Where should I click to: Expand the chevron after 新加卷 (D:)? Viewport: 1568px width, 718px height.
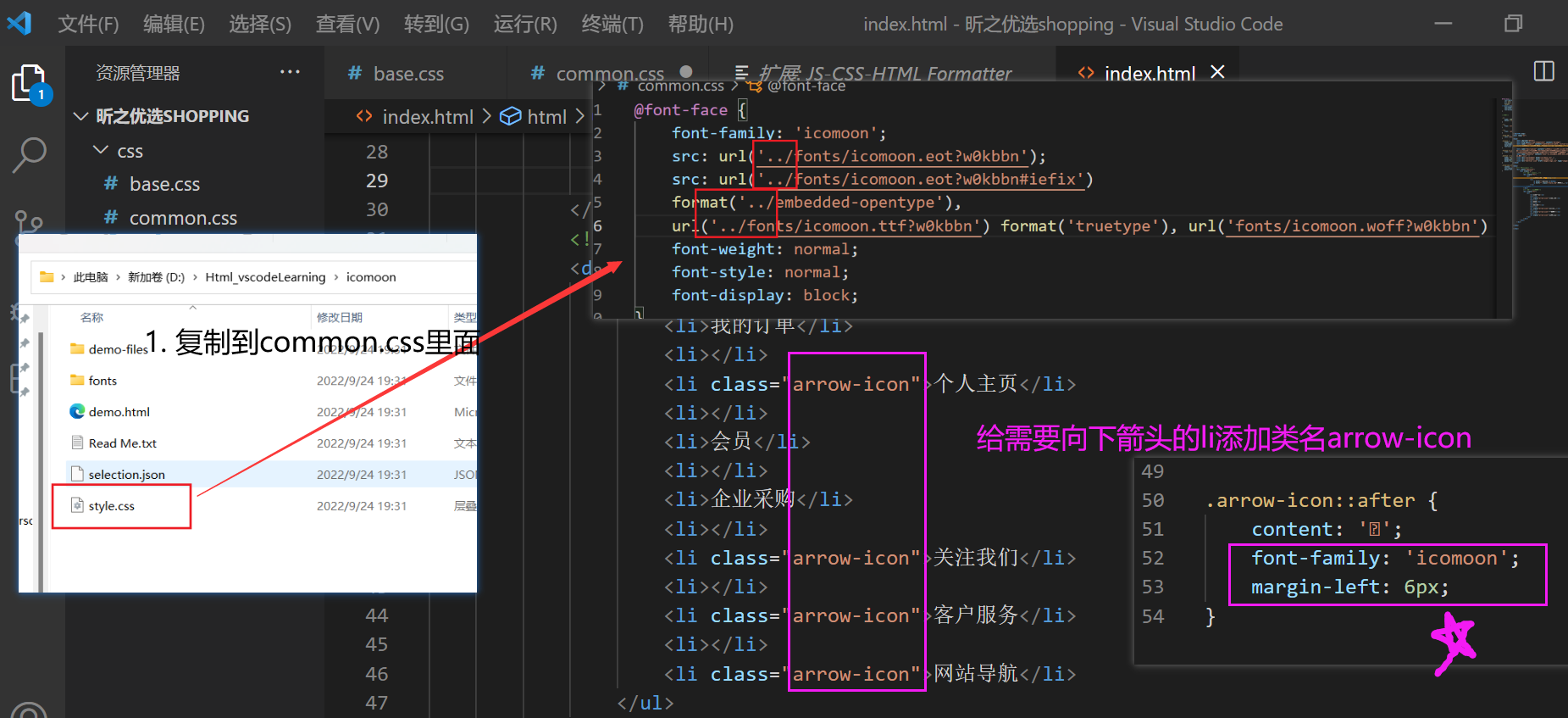click(x=196, y=277)
